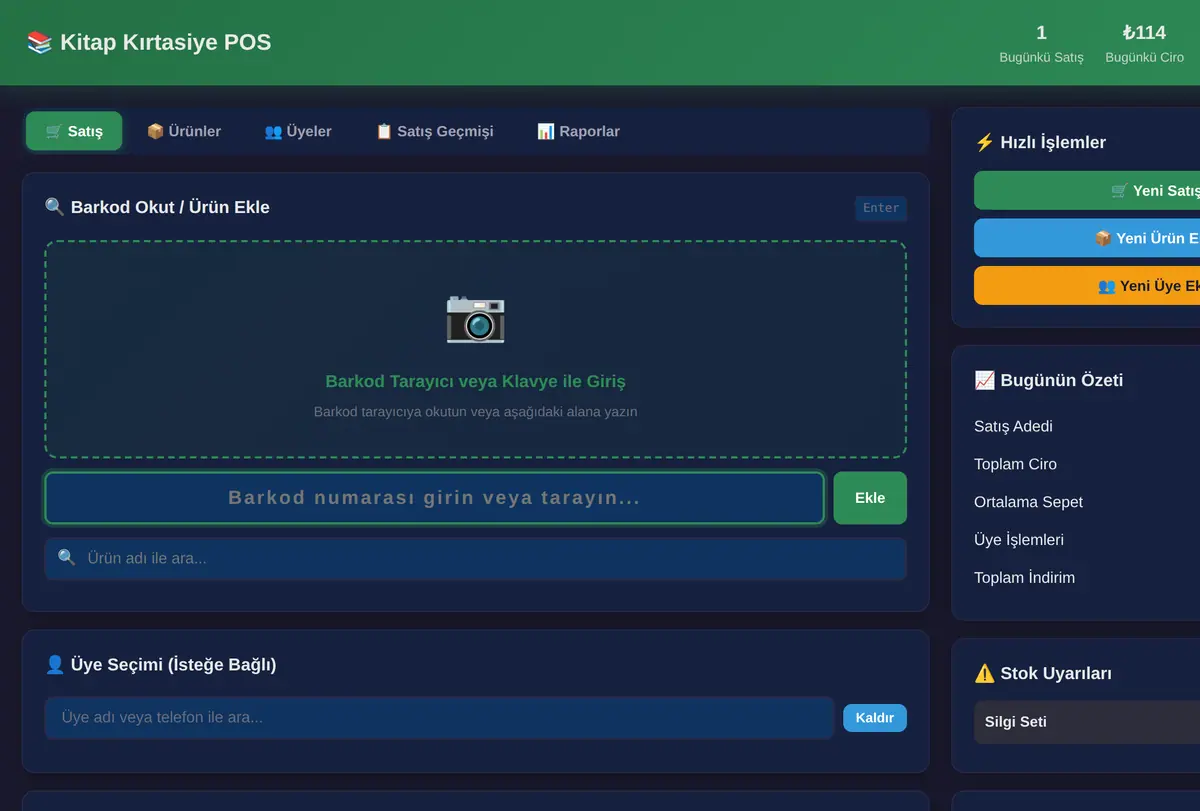Click the lightning icon beside Hızlı İşlemler

[x=984, y=142]
